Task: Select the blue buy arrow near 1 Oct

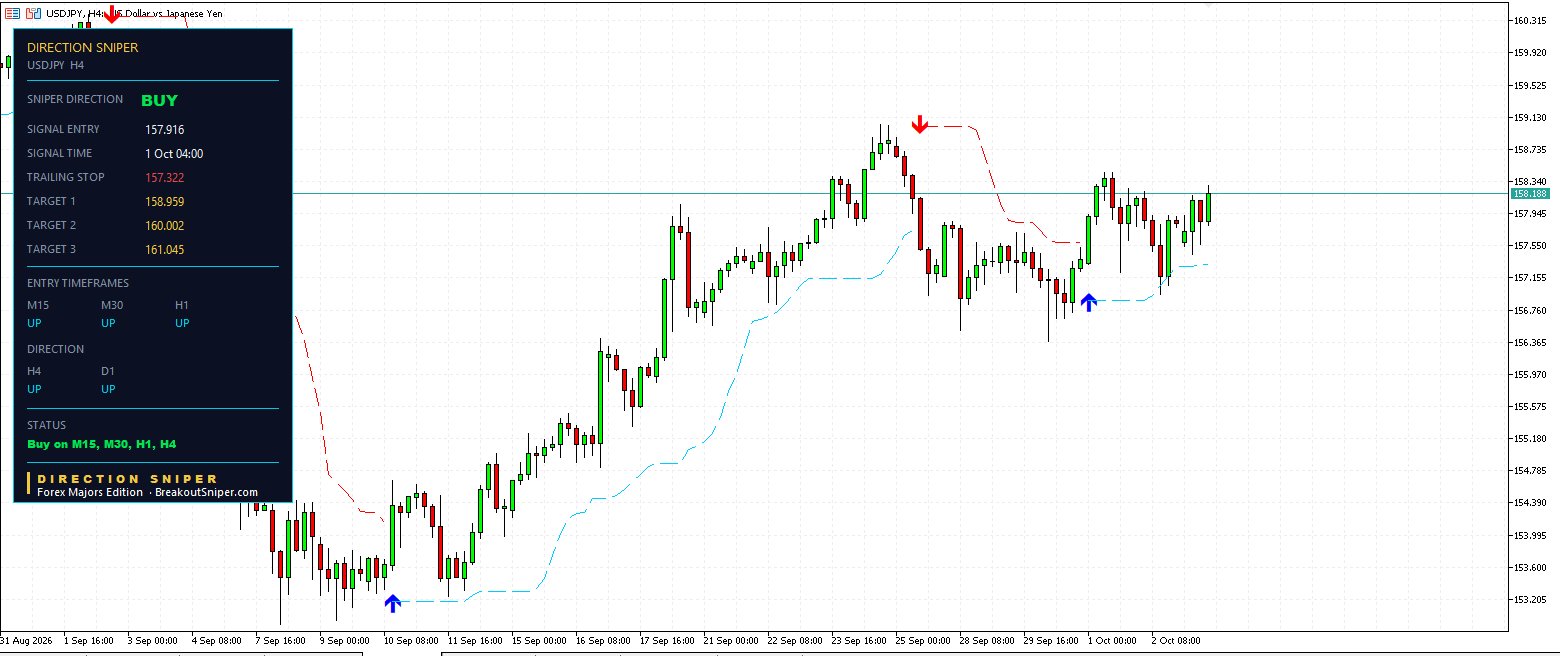Action: point(1089,301)
